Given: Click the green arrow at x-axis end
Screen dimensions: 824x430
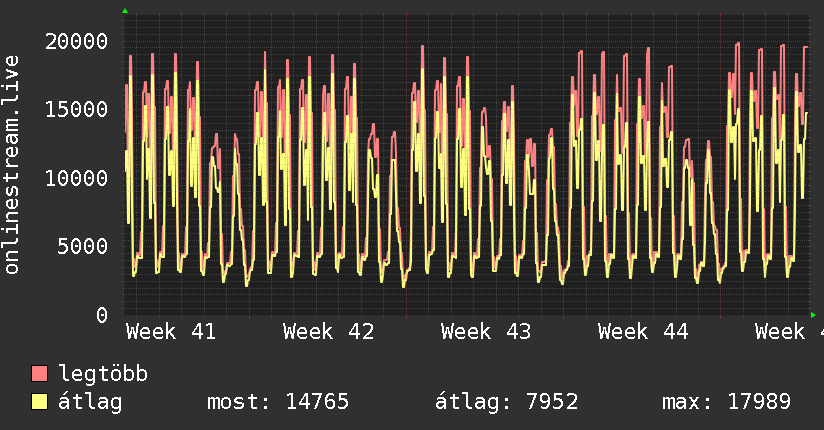Looking at the screenshot, I should pos(813,315).
